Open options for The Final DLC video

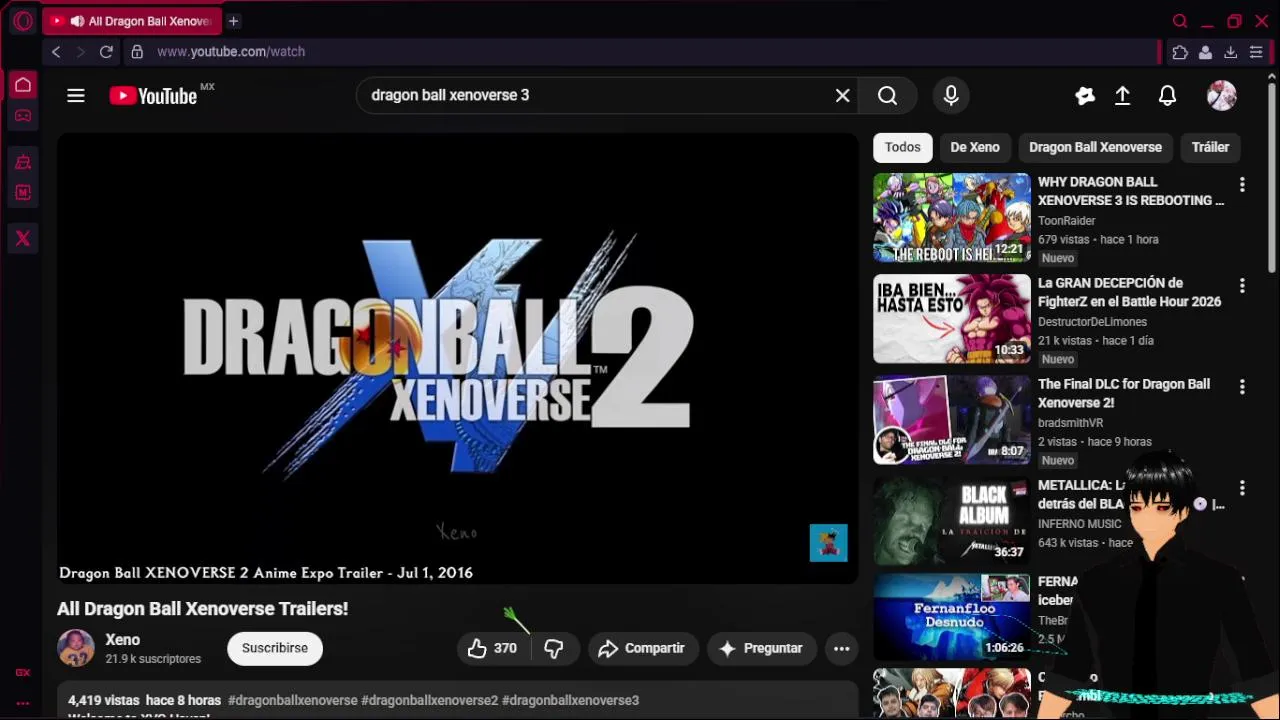pos(1242,387)
